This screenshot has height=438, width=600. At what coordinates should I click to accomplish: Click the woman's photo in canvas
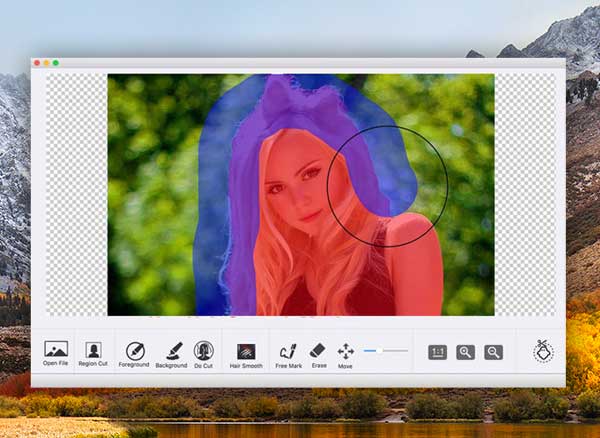coord(301,195)
